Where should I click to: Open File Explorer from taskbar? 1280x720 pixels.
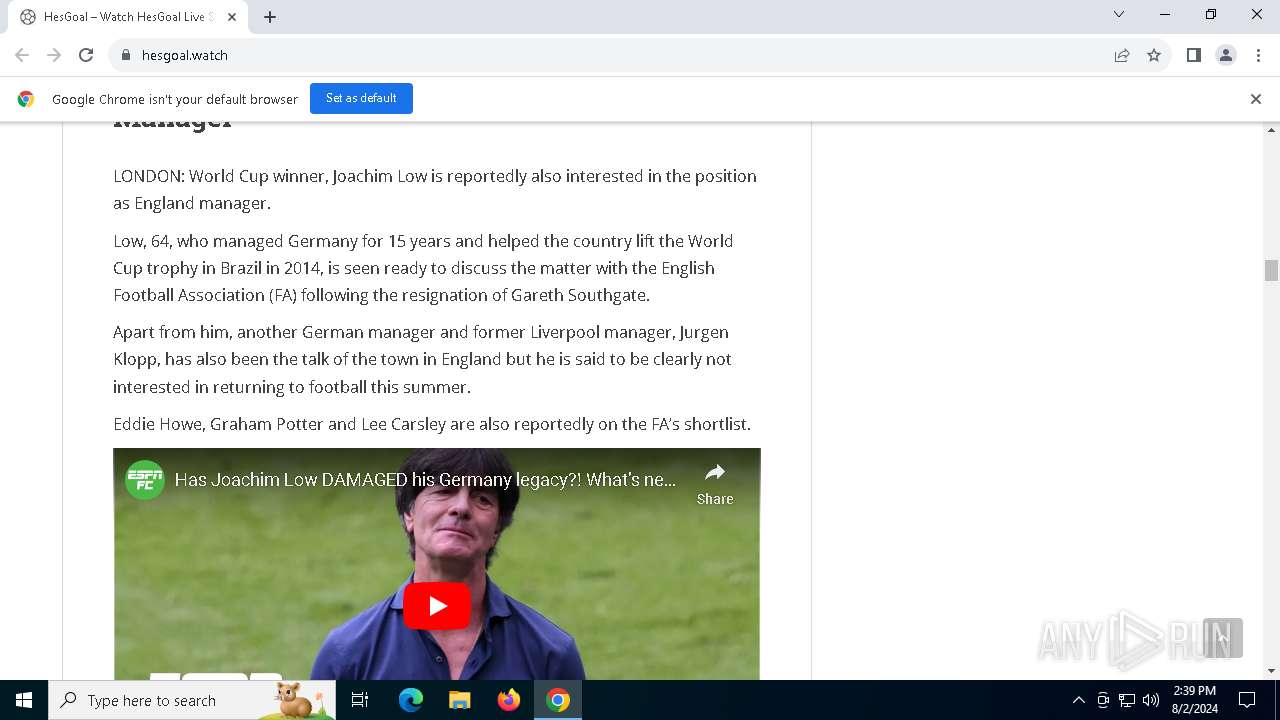click(x=459, y=700)
